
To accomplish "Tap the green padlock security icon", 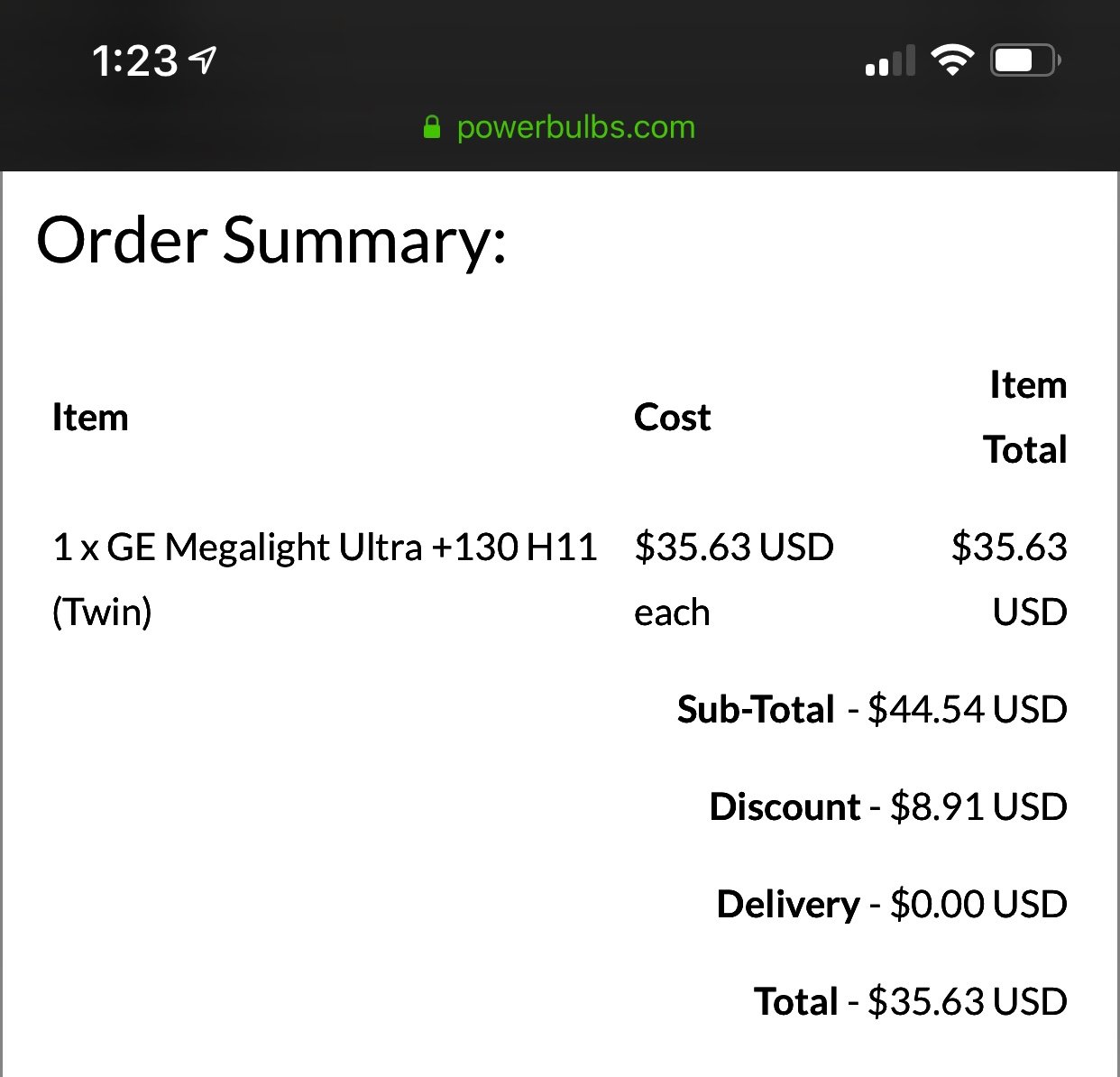I will pos(432,127).
